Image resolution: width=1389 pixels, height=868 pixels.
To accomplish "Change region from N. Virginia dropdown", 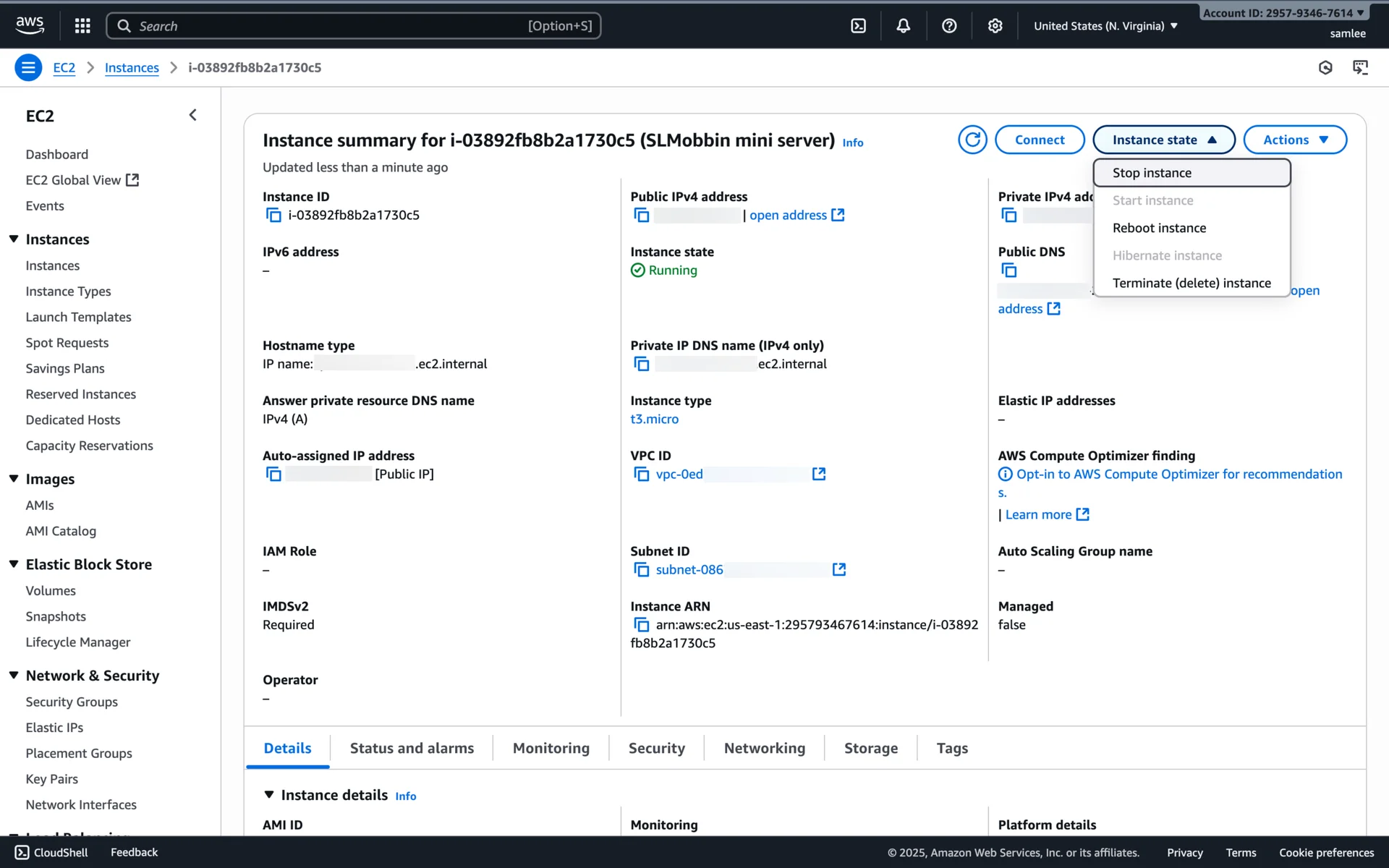I will (x=1105, y=26).
